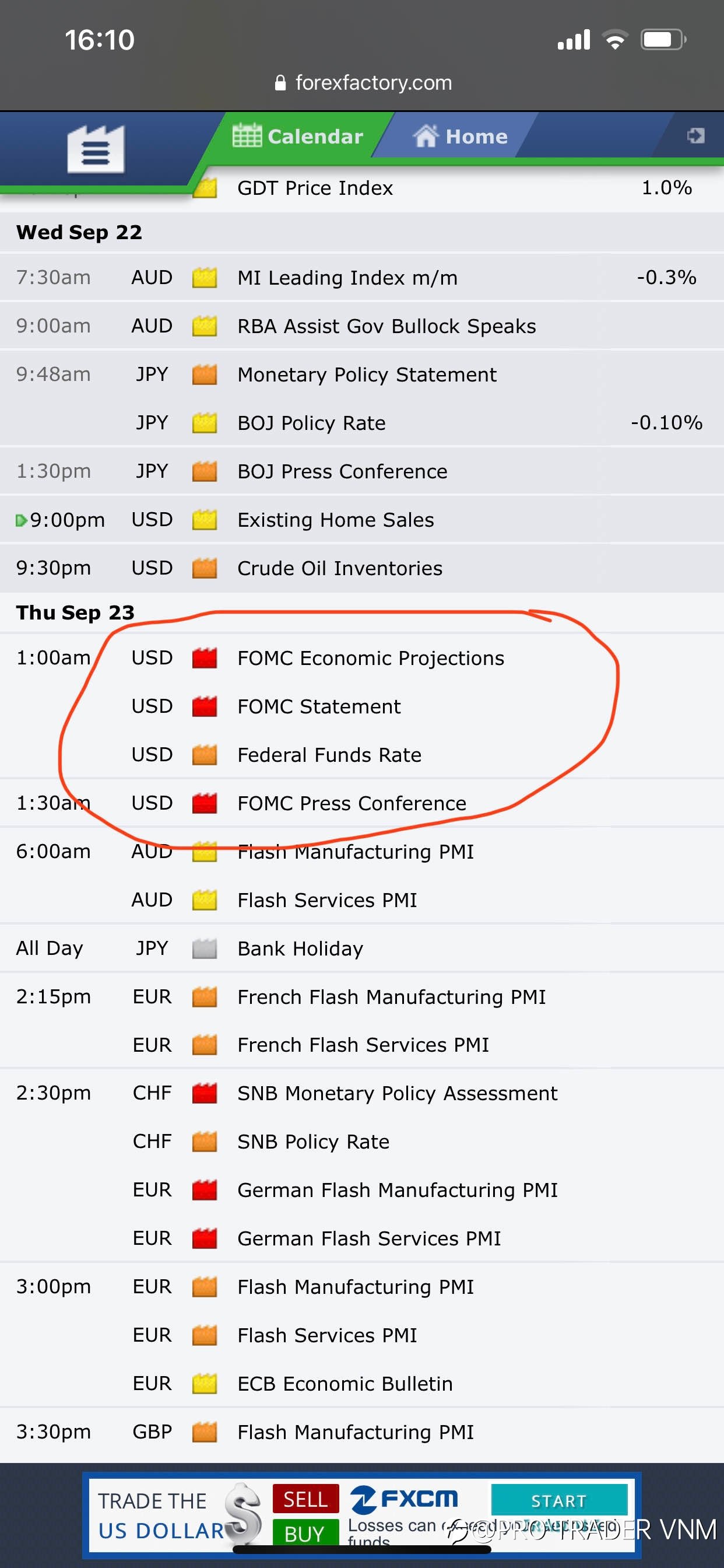Click the red icon for SNB Monetary Policy Assessment
724x1568 pixels.
click(205, 1093)
